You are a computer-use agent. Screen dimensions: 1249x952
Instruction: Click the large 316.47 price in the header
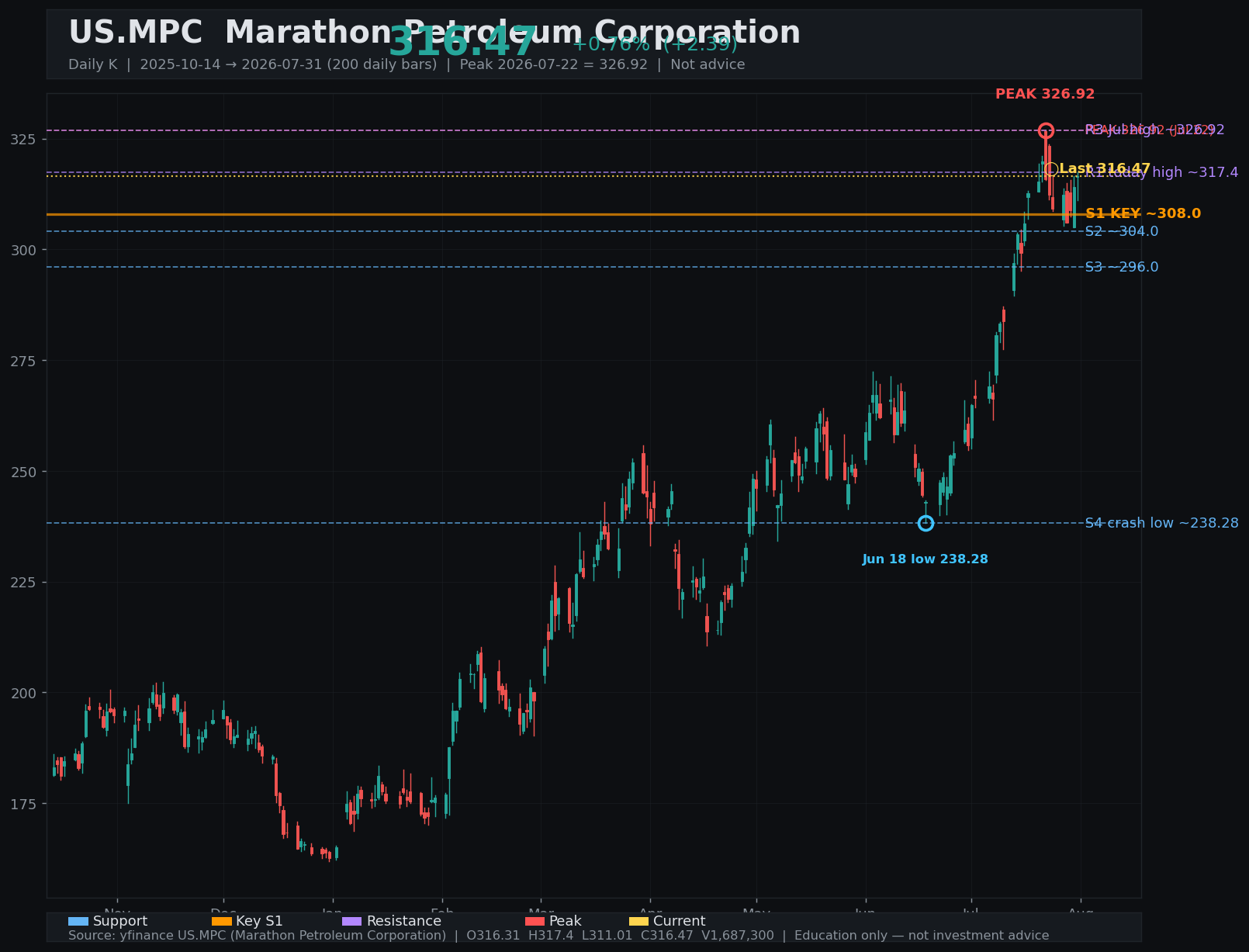pos(462,42)
